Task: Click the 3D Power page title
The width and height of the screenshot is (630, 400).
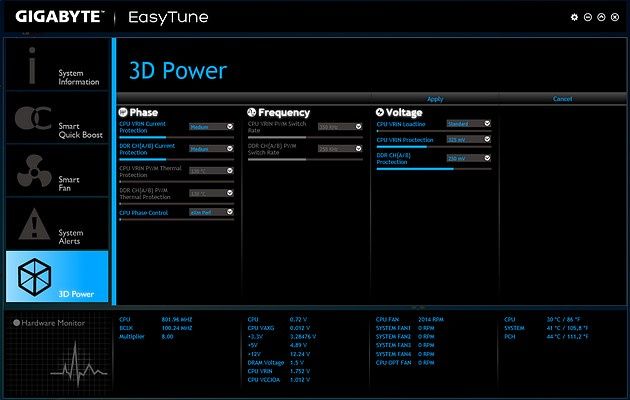Action: pos(178,71)
